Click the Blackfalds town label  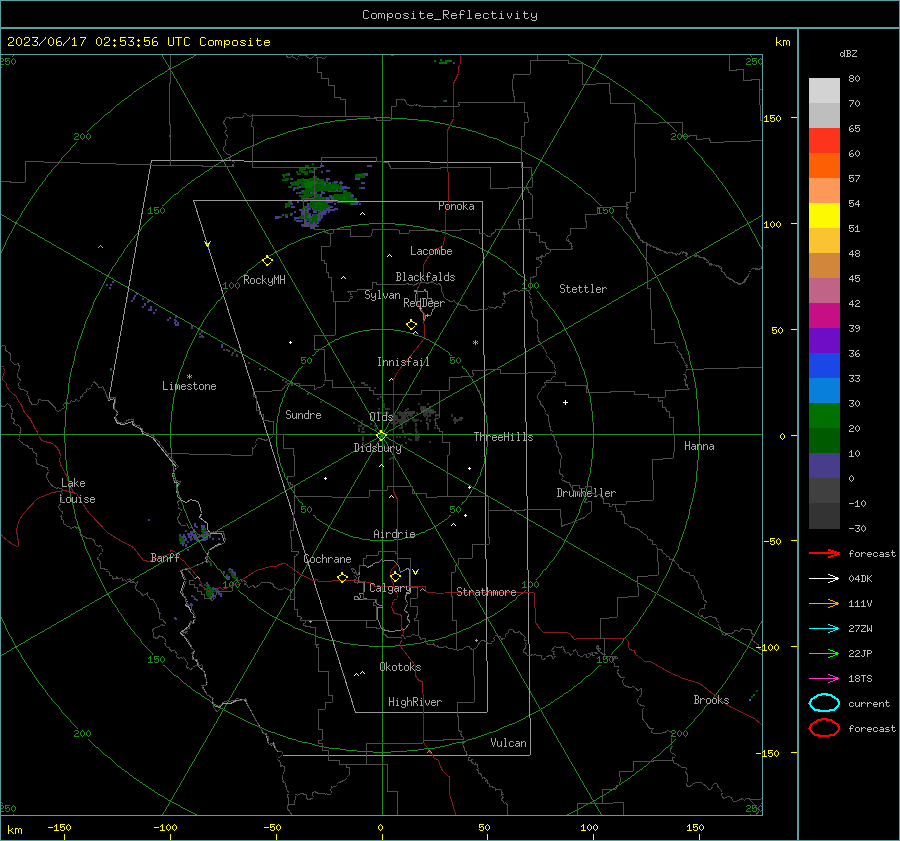(x=425, y=277)
